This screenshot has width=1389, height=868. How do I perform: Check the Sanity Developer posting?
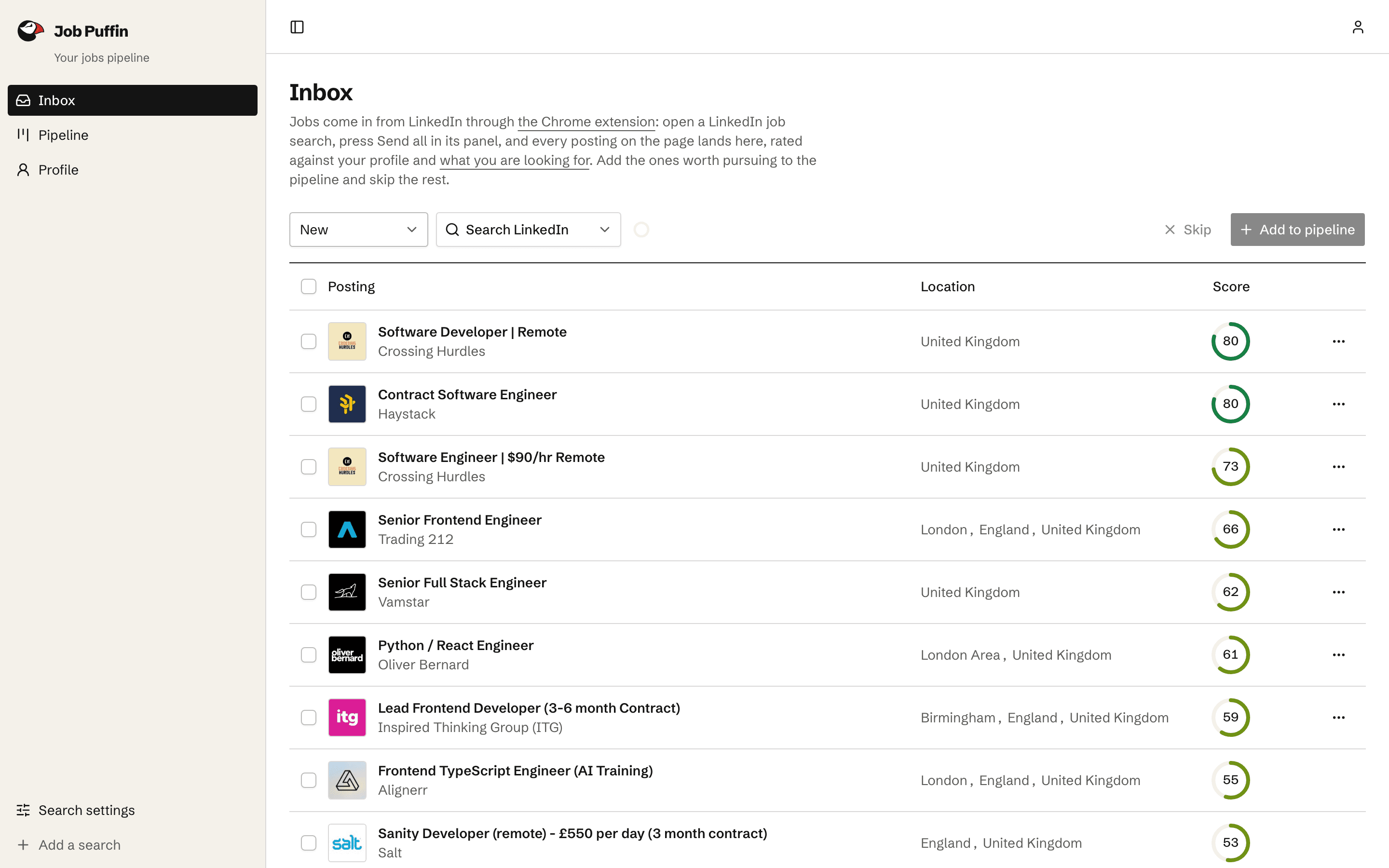pos(308,843)
